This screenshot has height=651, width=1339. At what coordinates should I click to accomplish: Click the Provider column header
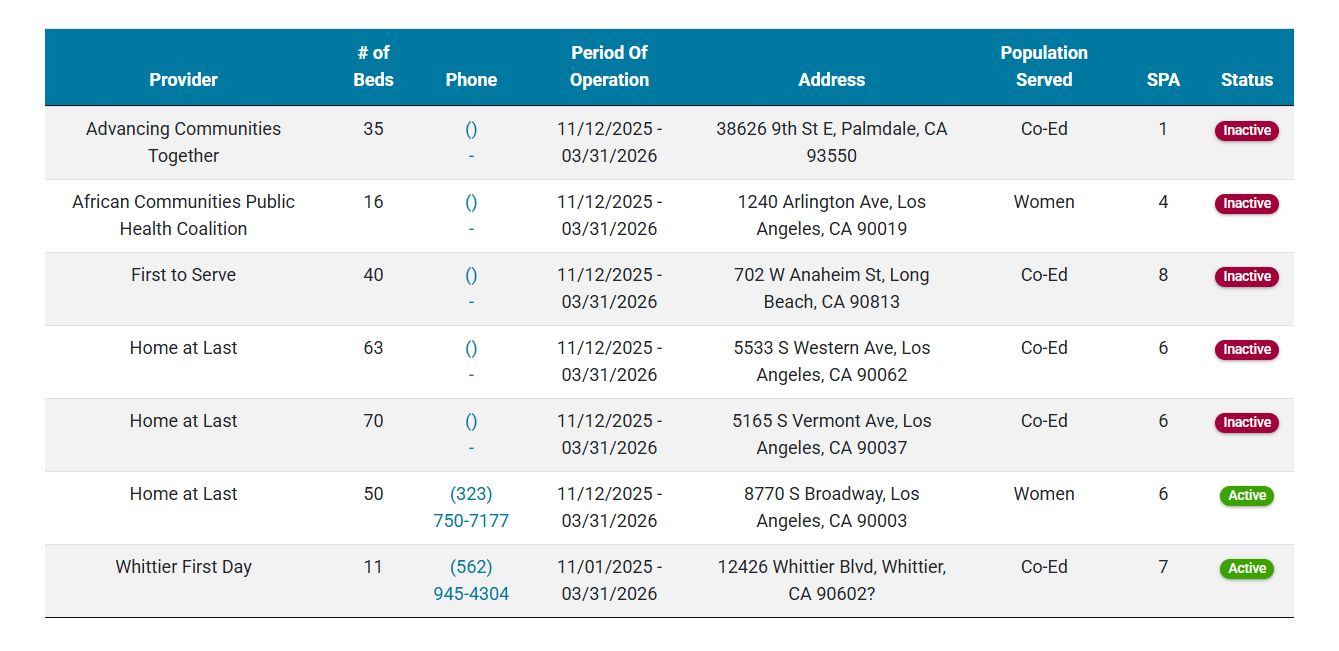(x=183, y=80)
